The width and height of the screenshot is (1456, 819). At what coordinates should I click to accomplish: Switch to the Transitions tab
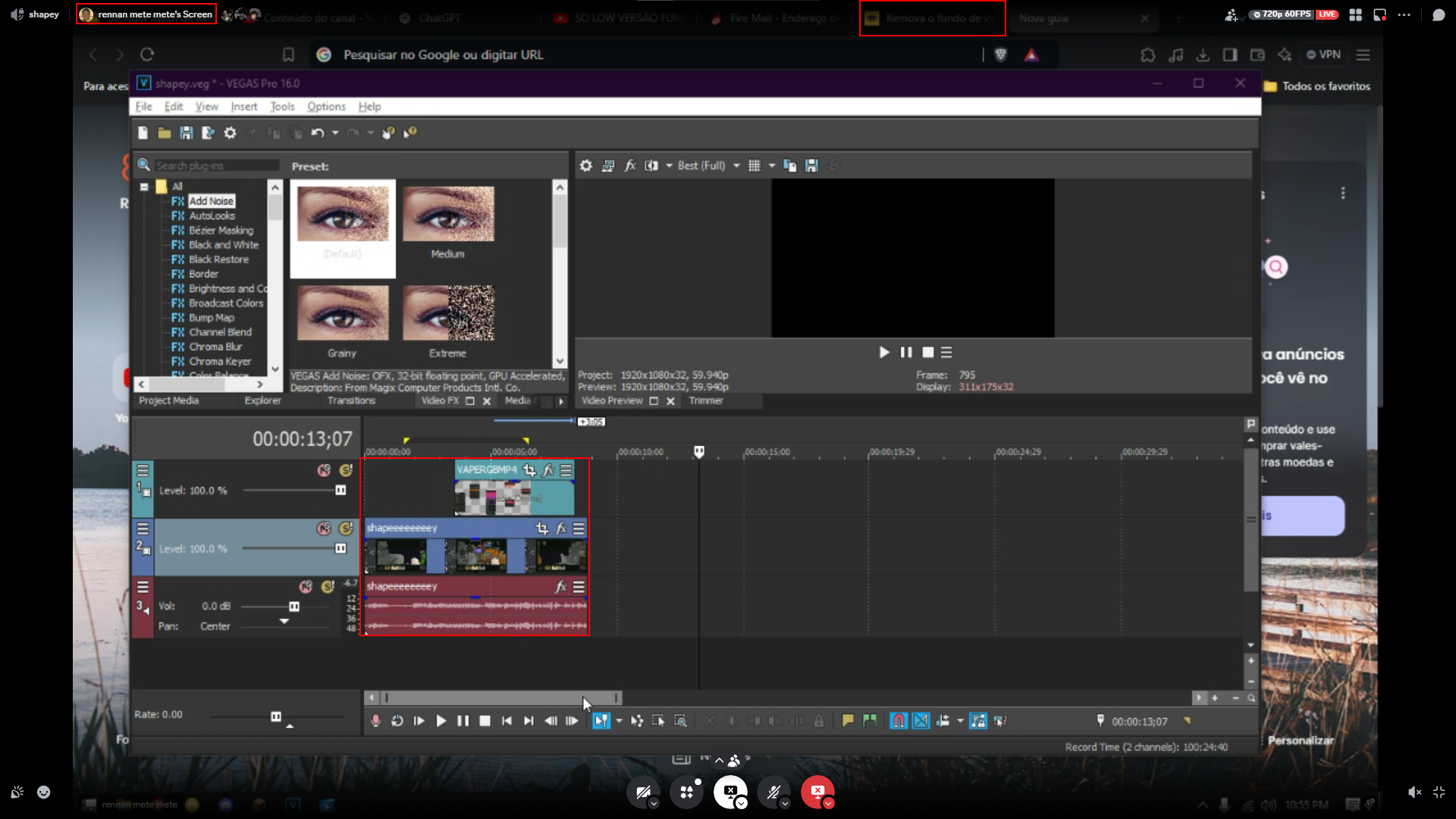pos(351,400)
